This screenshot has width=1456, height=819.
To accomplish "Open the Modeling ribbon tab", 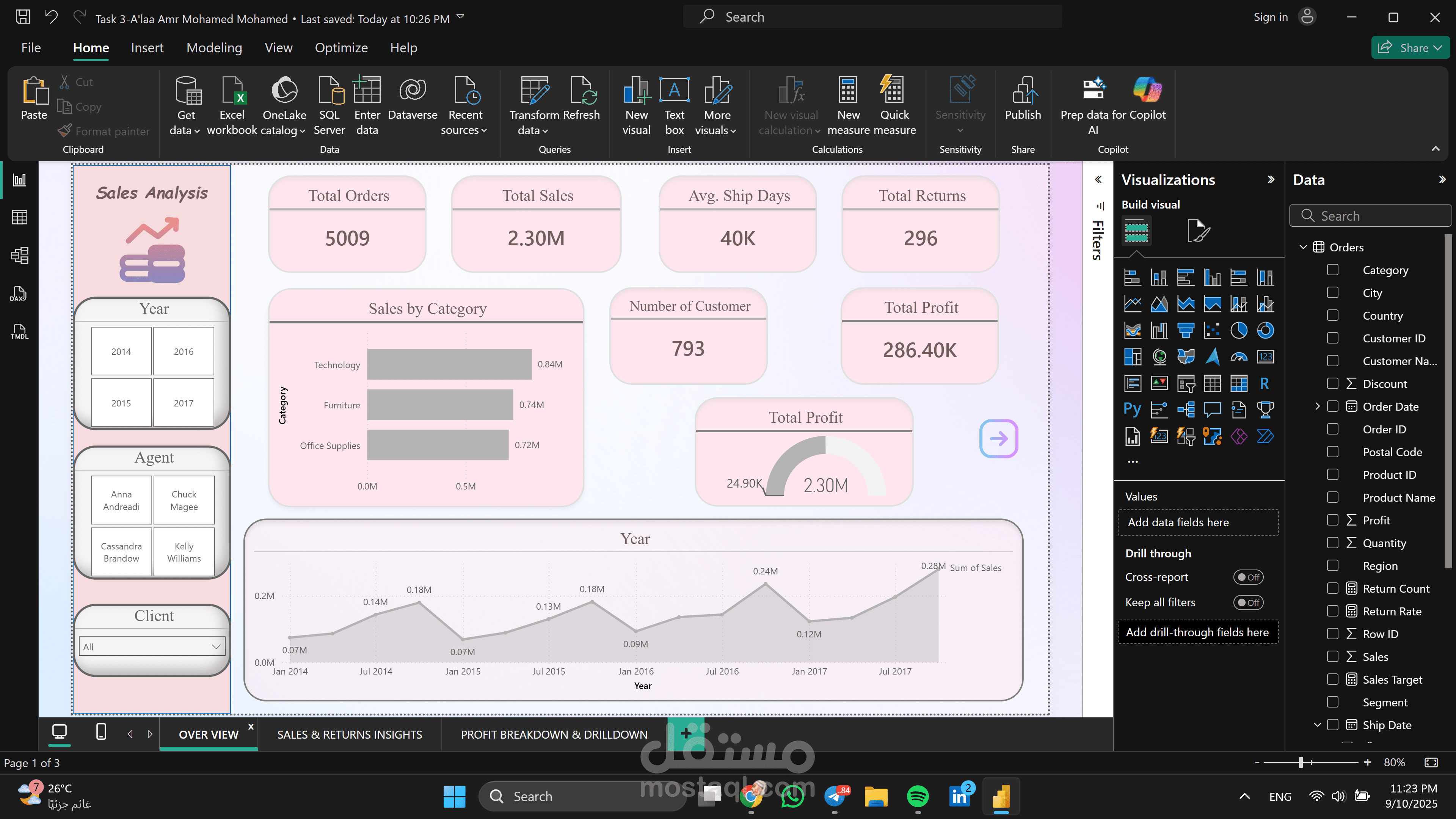I will point(214,48).
